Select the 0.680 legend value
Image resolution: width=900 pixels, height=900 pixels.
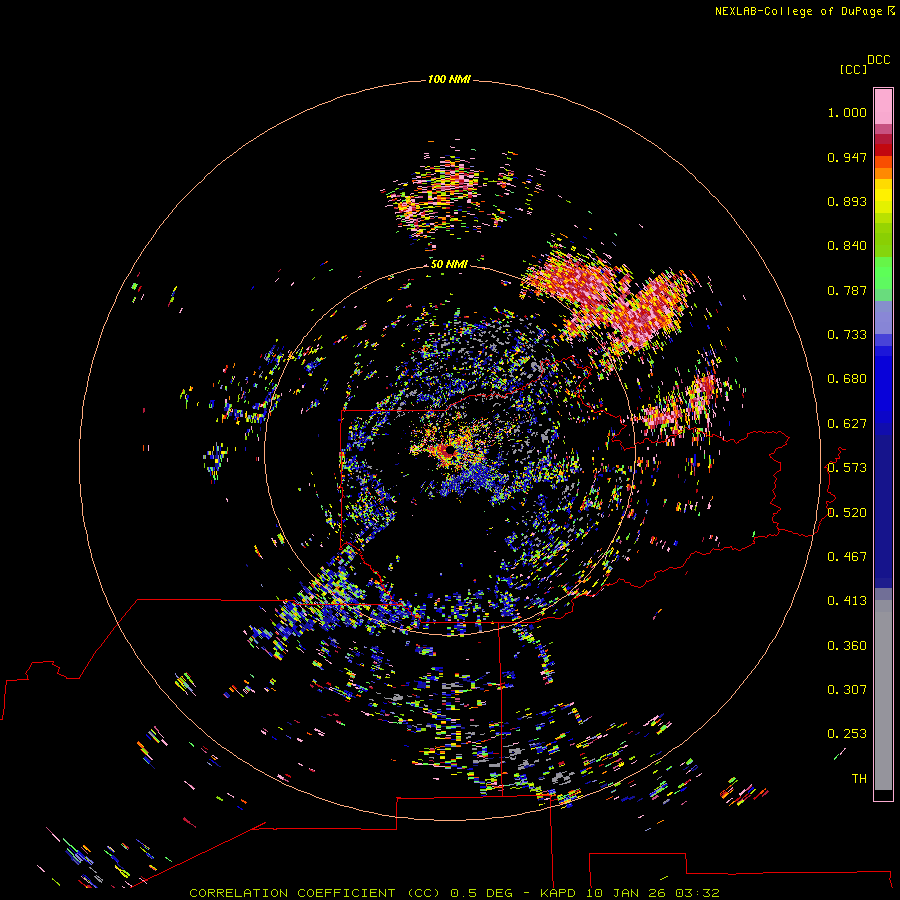(x=847, y=379)
